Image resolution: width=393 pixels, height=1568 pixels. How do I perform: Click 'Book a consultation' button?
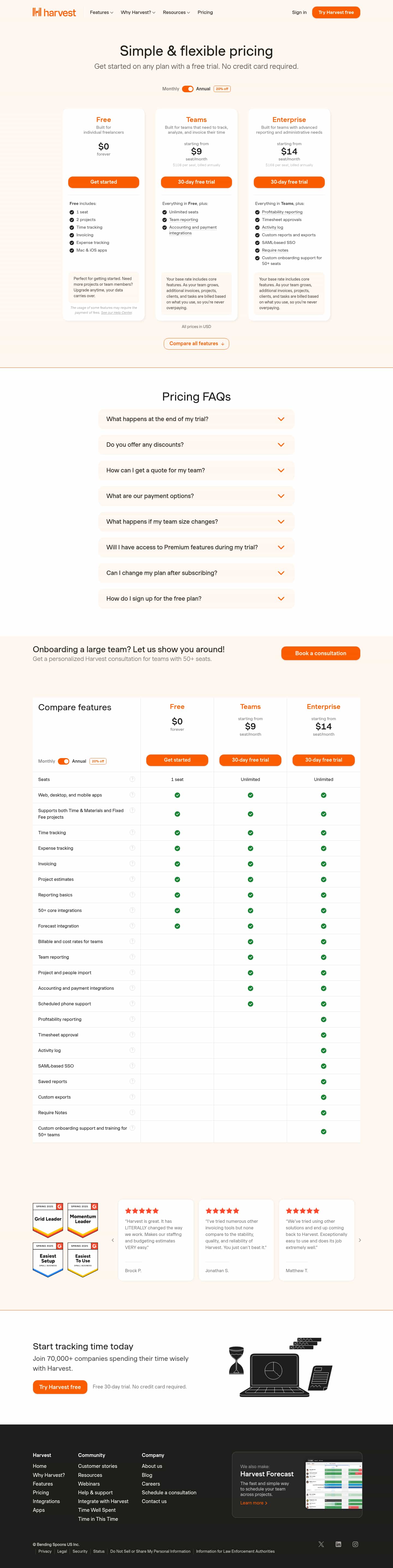(320, 653)
